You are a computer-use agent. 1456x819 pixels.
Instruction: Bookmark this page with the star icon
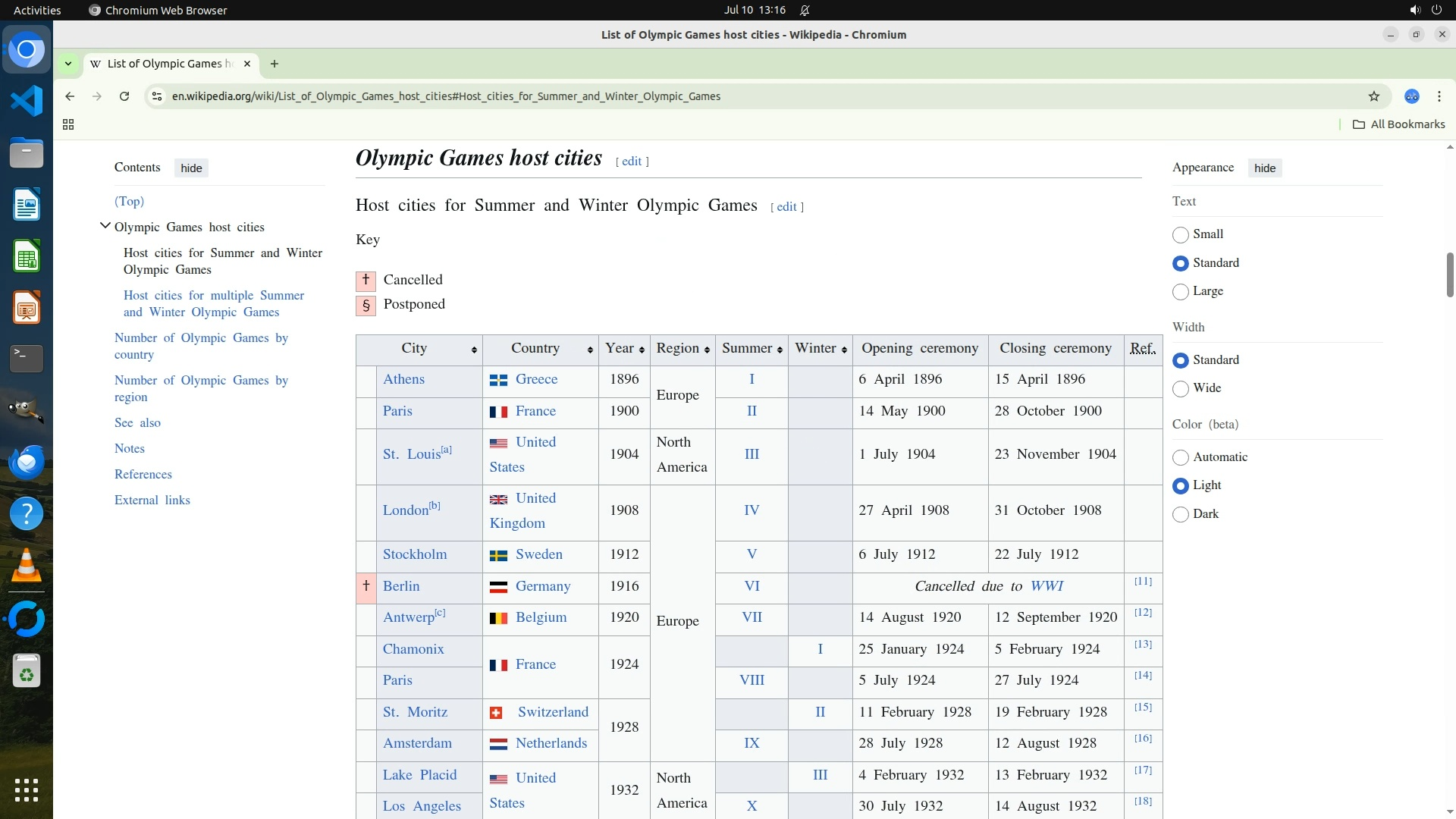(1373, 96)
